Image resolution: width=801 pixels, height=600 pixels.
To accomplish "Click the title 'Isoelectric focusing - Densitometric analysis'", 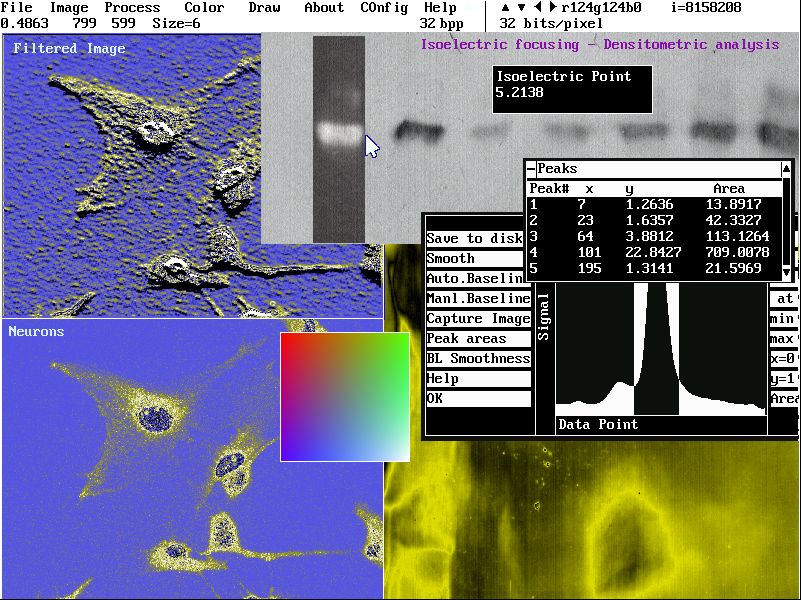I will [600, 45].
